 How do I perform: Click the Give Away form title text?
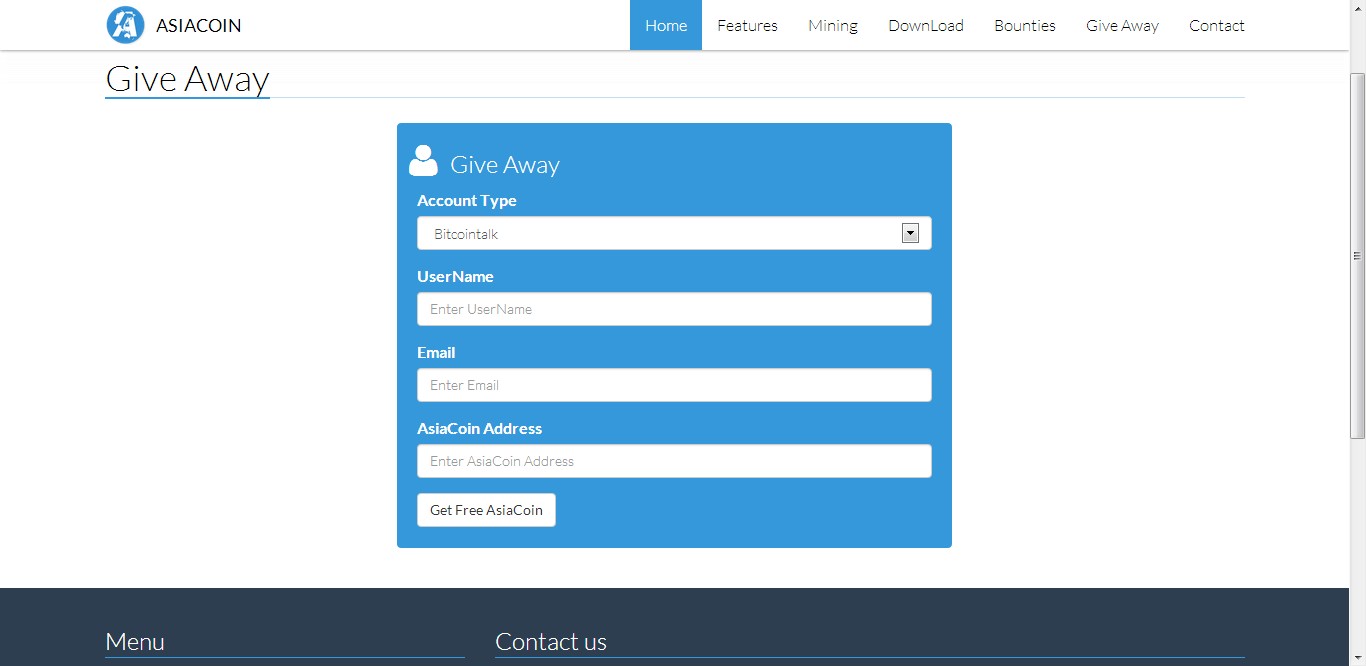pos(505,165)
